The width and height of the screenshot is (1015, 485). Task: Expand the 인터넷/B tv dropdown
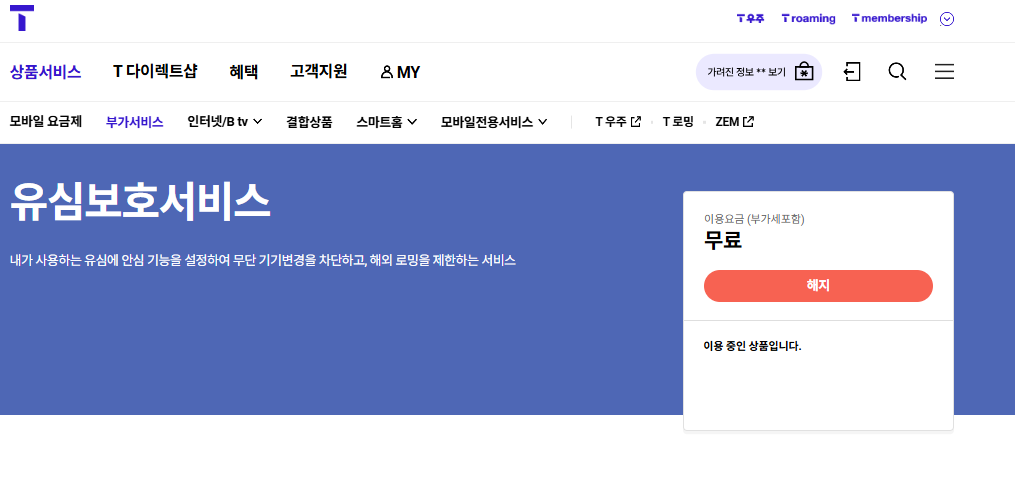coord(225,121)
